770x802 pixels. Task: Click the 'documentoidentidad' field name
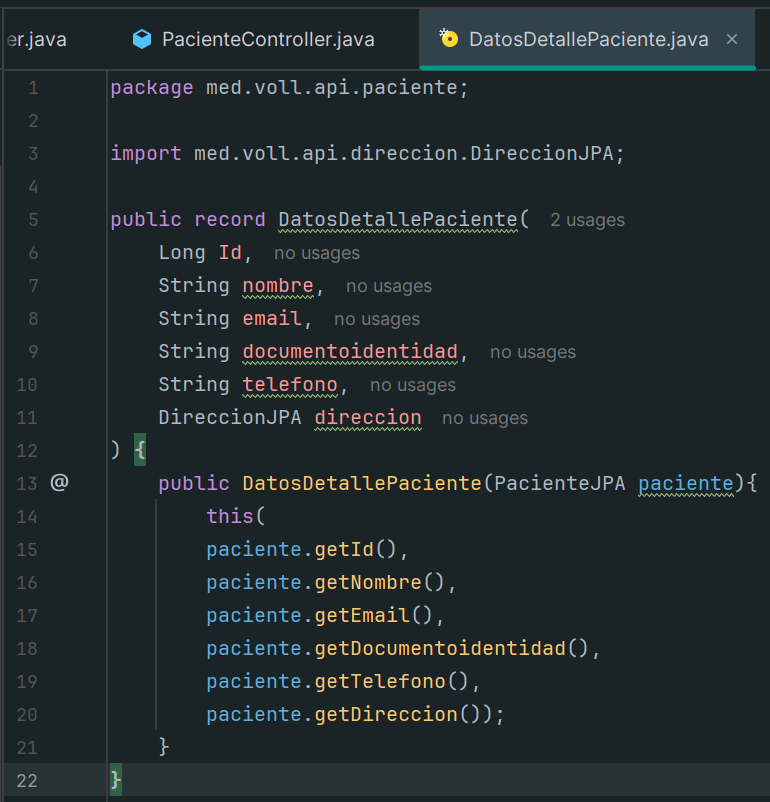point(350,352)
